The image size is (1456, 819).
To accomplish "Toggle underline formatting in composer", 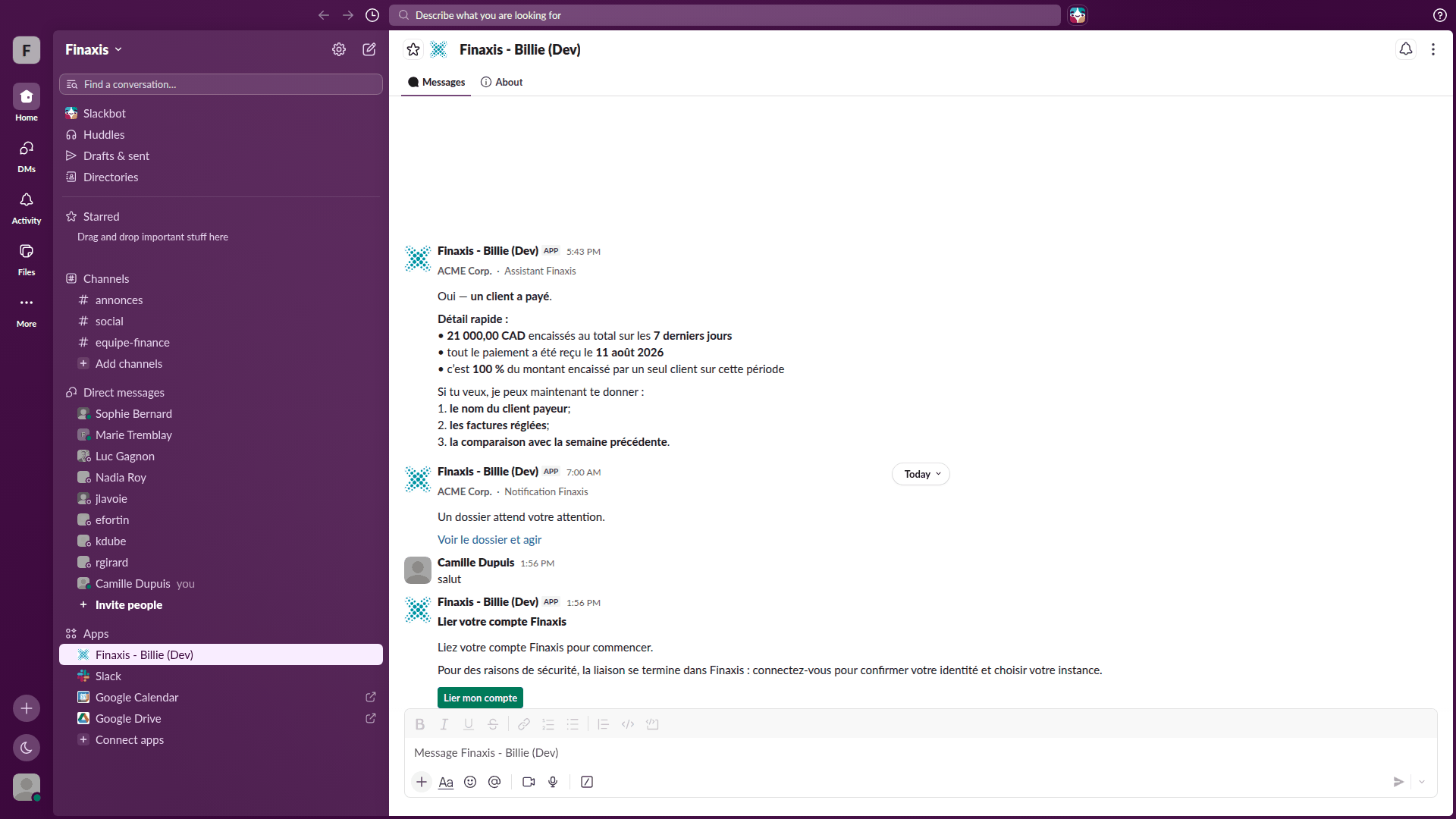I will pyautogui.click(x=469, y=724).
